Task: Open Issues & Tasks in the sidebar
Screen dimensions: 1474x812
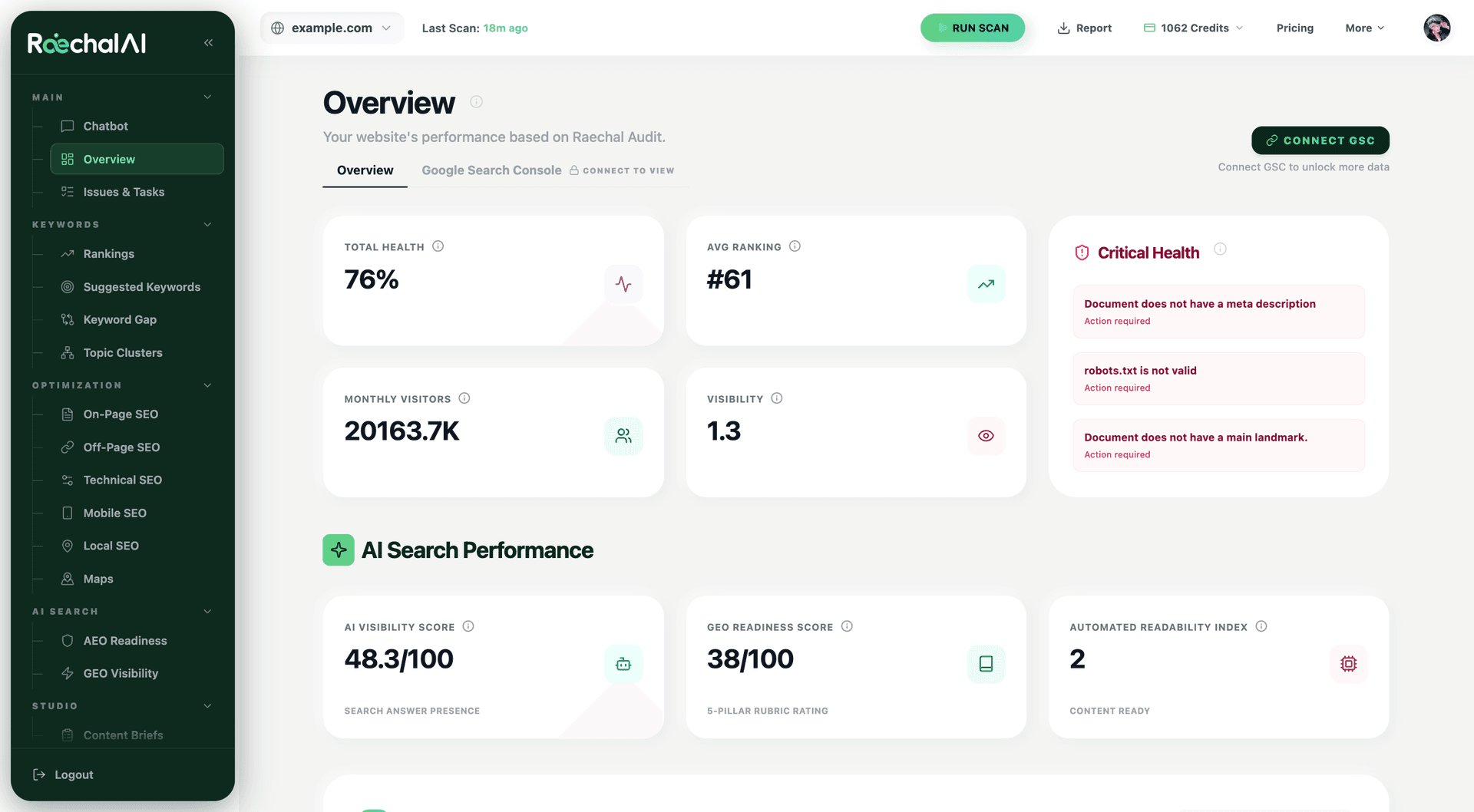Action: pos(137,192)
